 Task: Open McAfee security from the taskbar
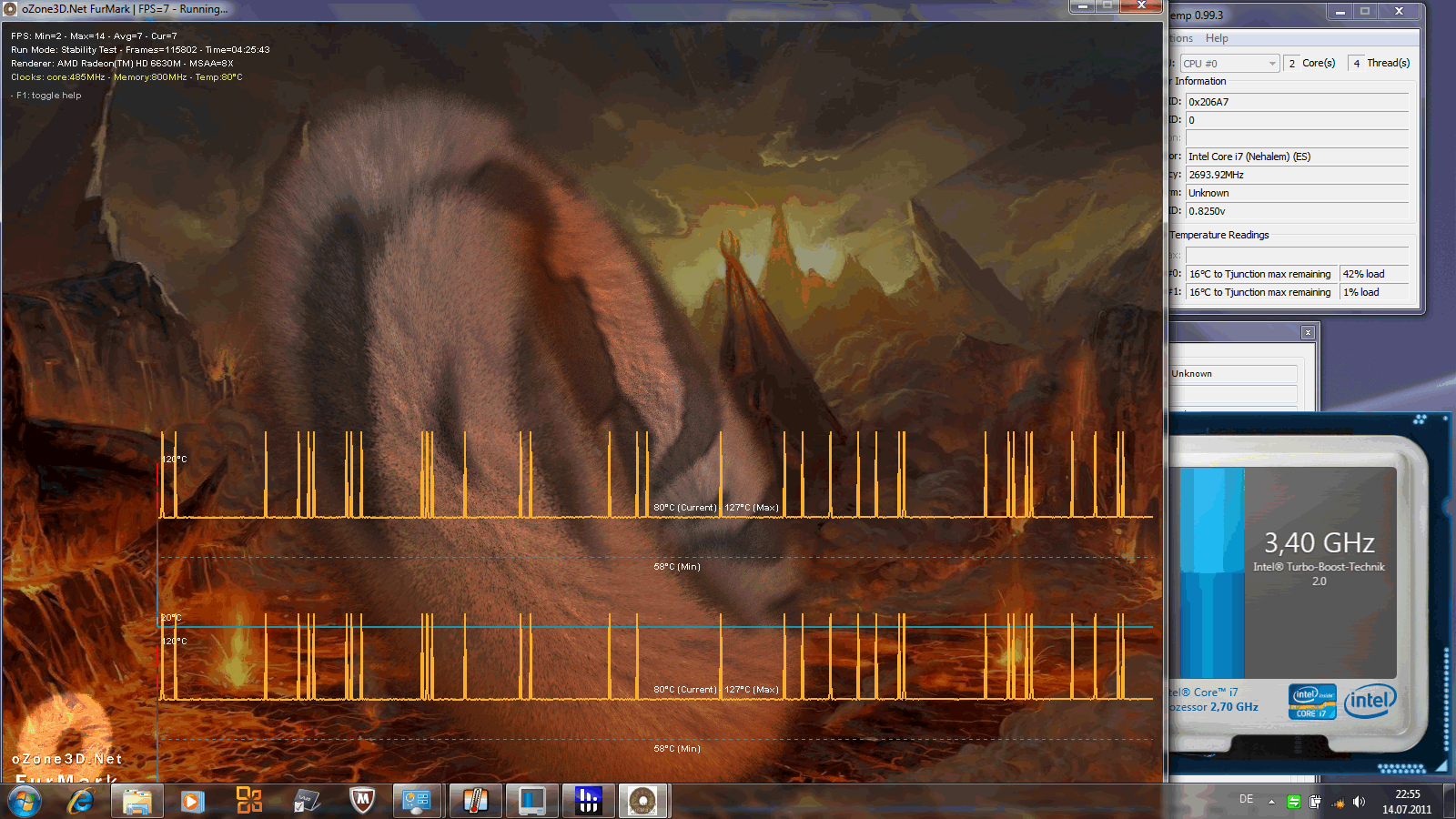362,802
